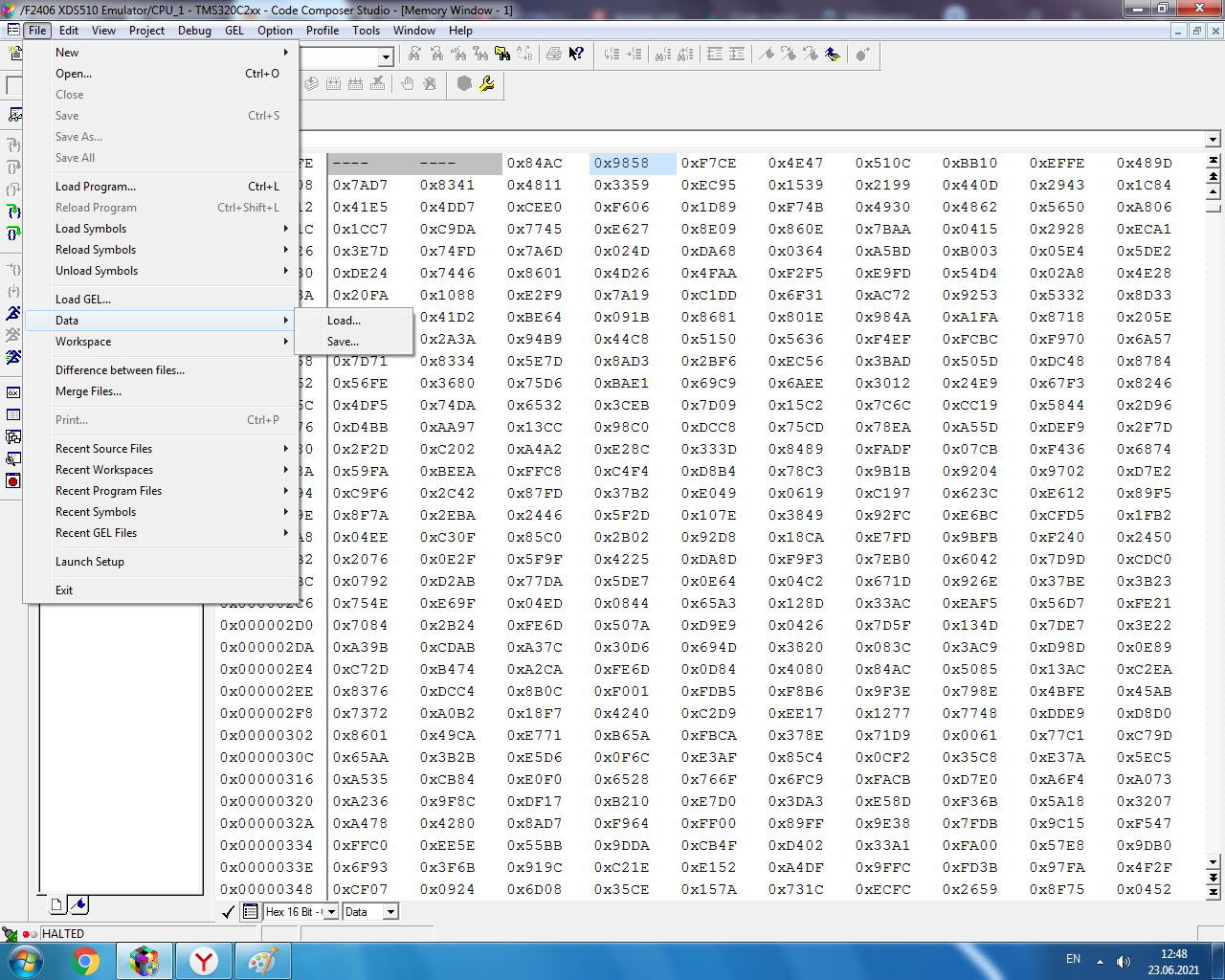Viewport: 1225px width, 980px height.
Task: Click the memory window properties list icon
Action: [x=251, y=912]
